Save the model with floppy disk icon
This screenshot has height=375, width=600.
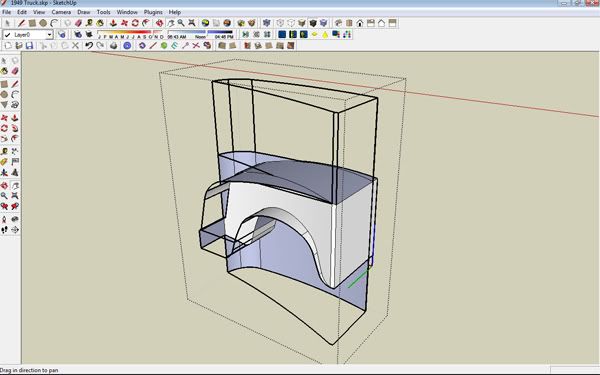tap(29, 46)
